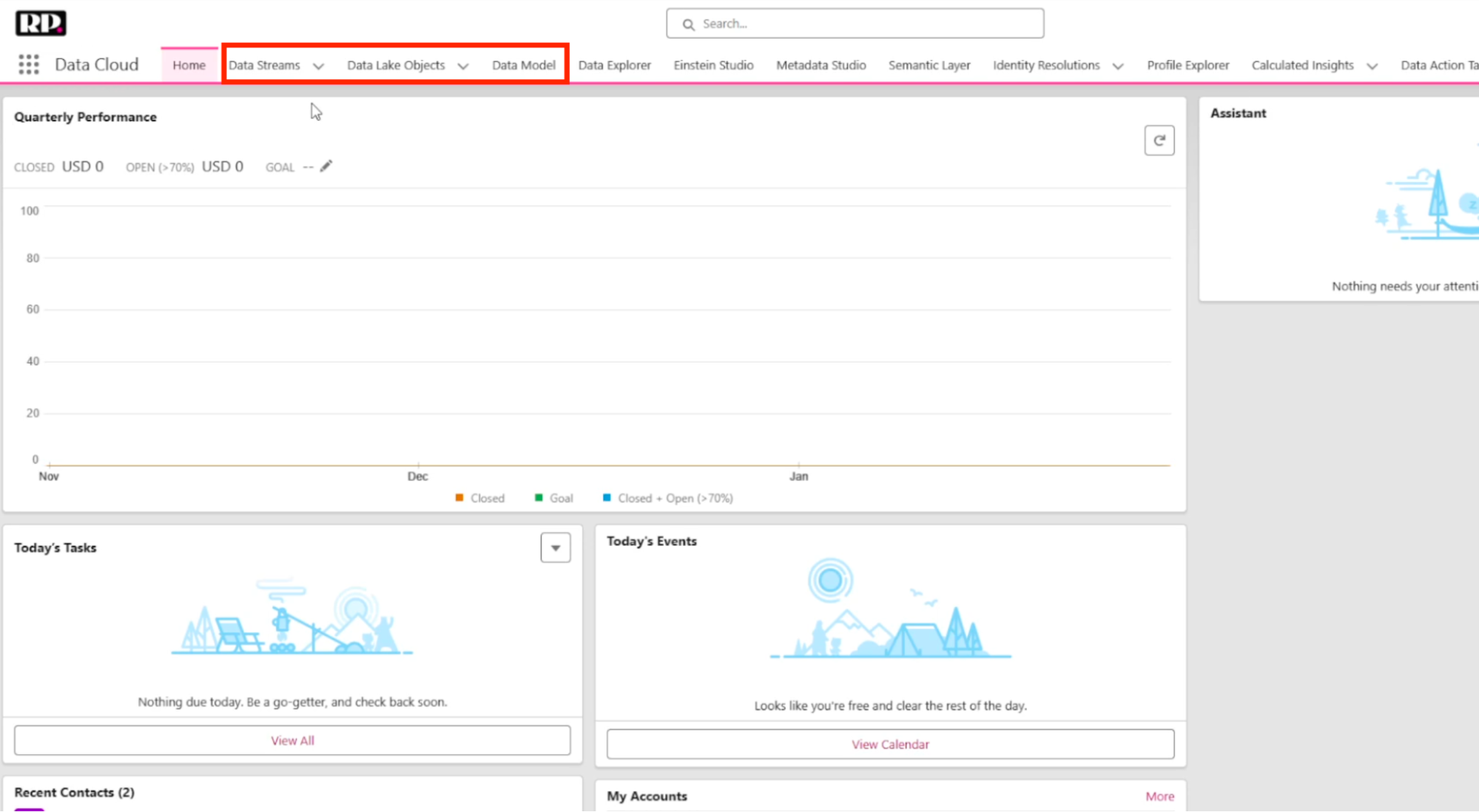Open Today's Tasks filter dropdown
This screenshot has height=812, width=1479.
tap(555, 548)
